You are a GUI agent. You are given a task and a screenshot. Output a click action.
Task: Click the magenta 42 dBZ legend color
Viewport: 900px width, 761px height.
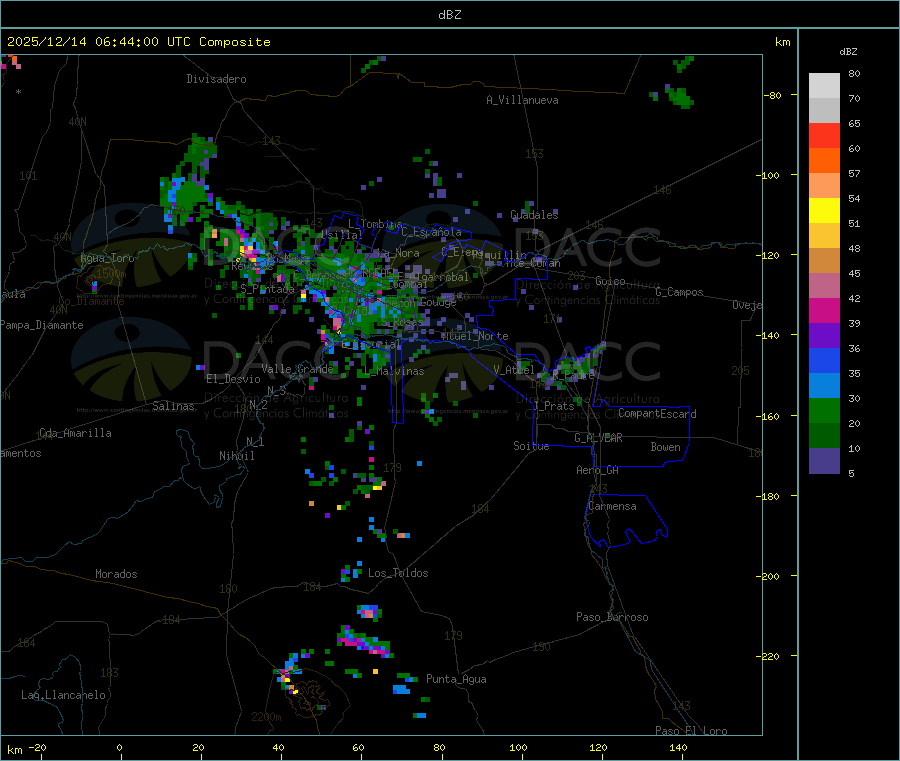[824, 310]
